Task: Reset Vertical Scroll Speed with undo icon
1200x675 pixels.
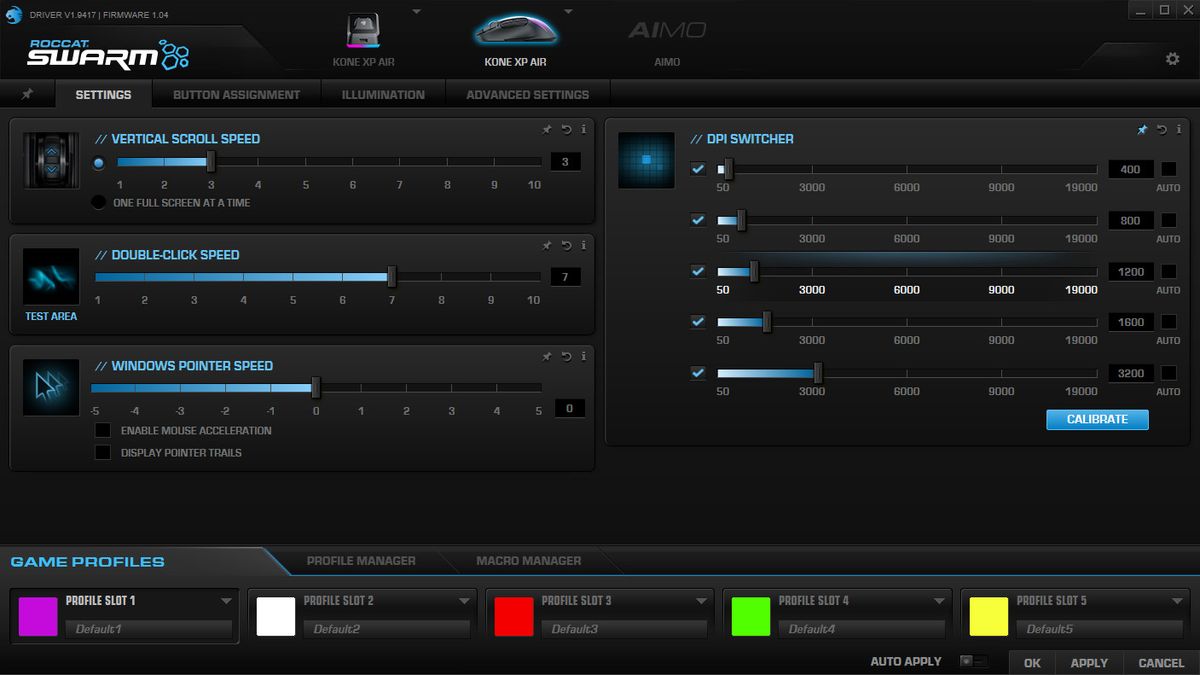Action: click(566, 129)
